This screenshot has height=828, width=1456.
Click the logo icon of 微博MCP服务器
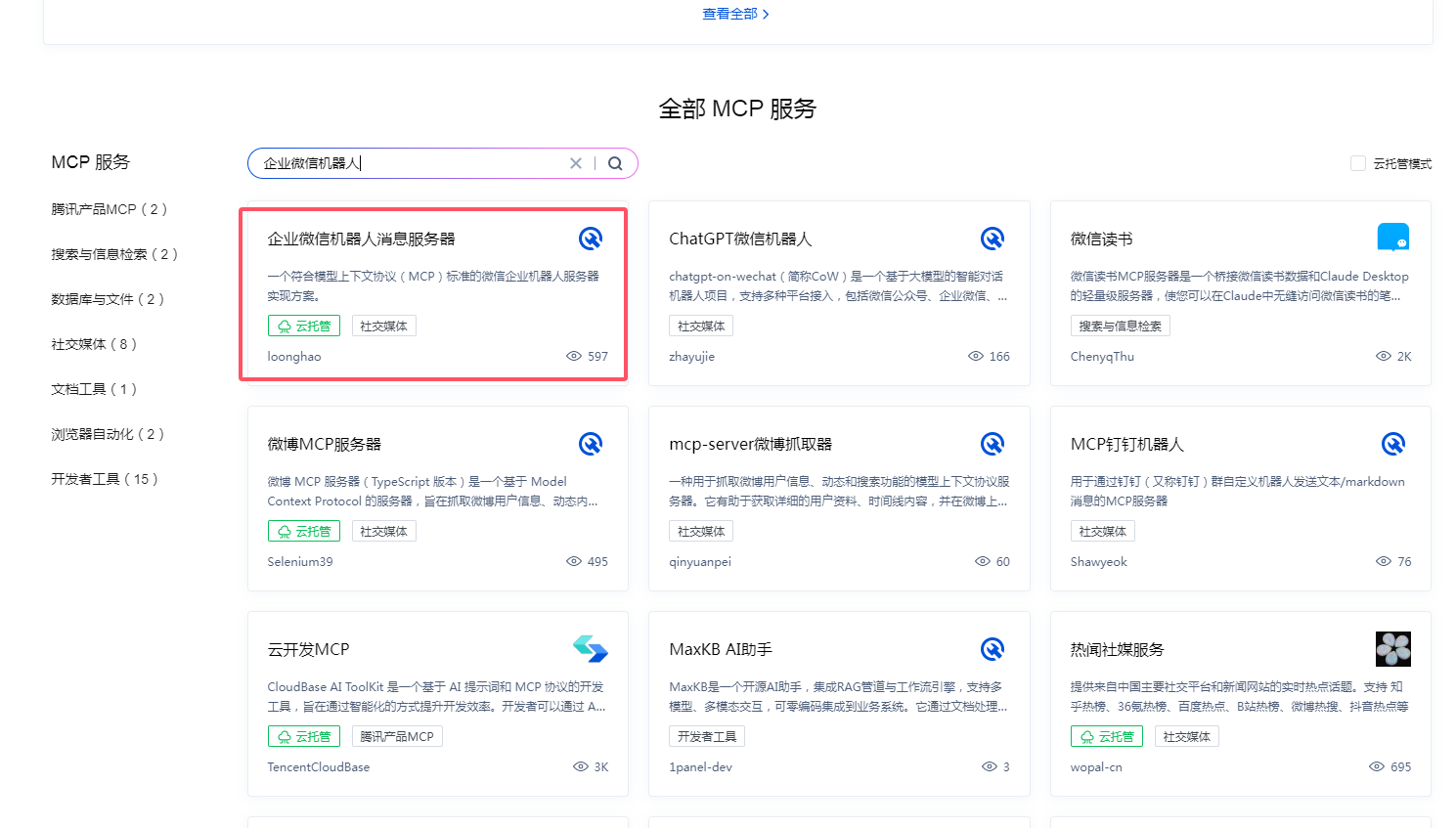click(591, 444)
